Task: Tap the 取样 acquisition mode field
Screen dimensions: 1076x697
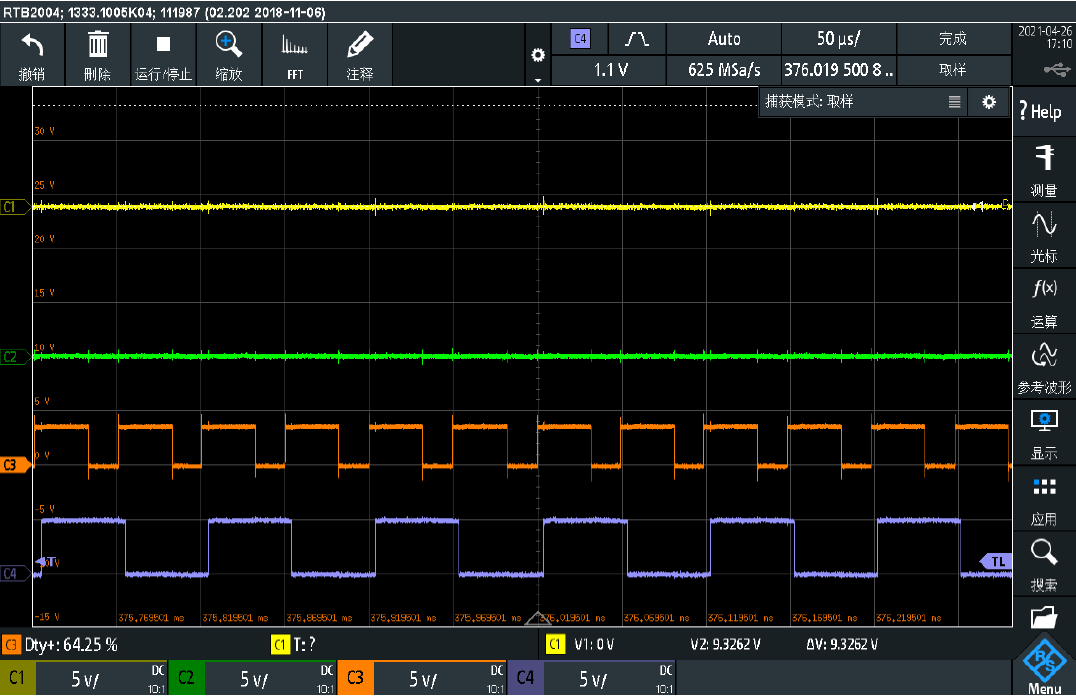Action: click(953, 70)
